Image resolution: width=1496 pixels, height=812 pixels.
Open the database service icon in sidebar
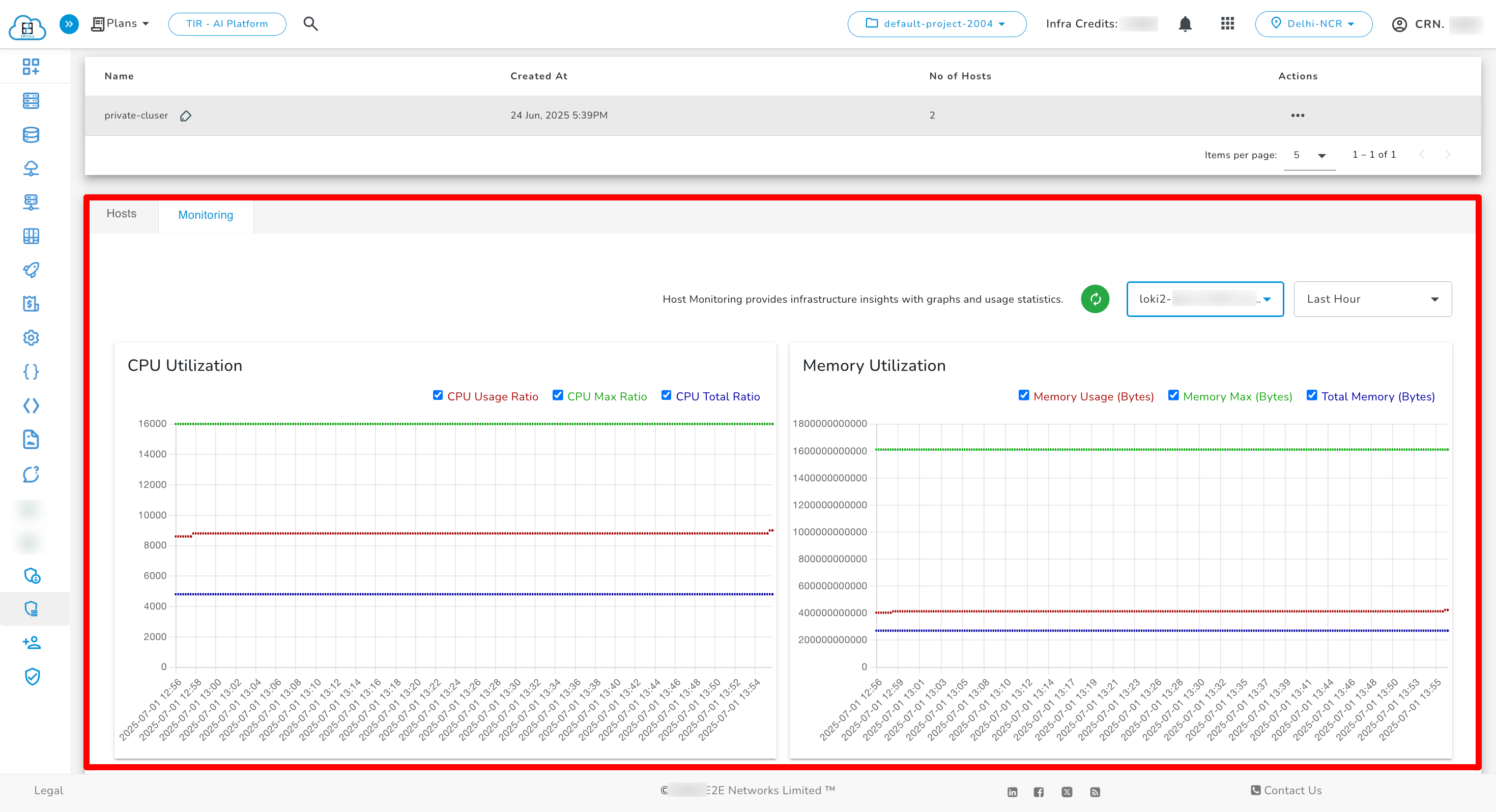(31, 134)
